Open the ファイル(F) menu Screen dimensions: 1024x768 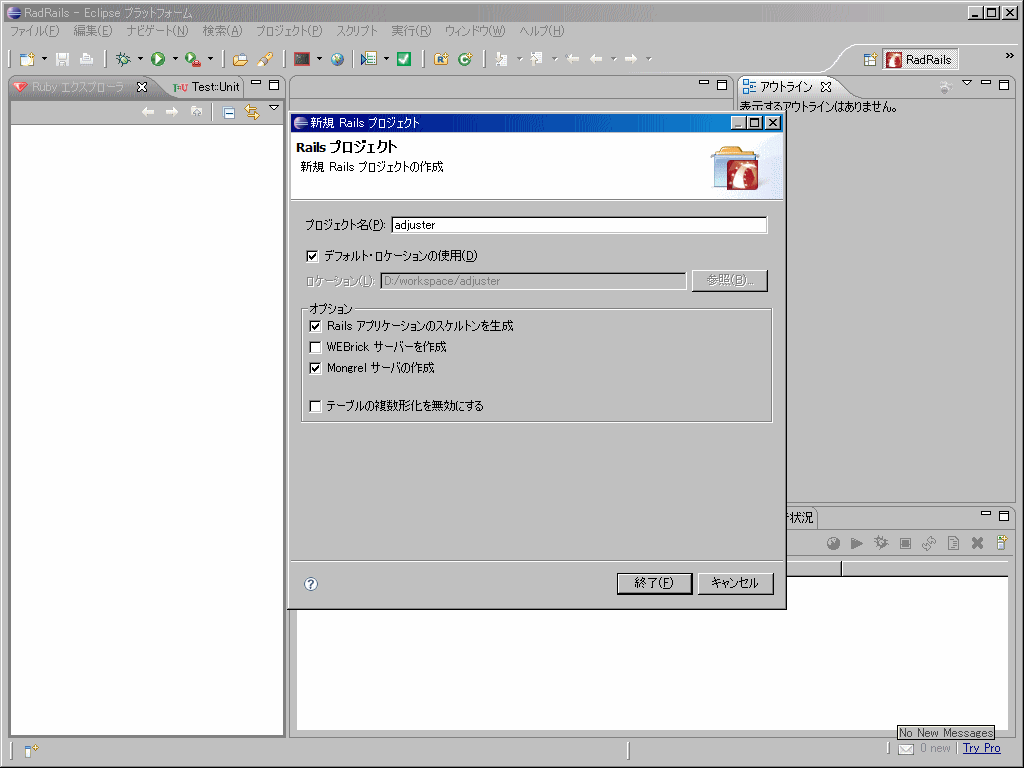[x=35, y=31]
